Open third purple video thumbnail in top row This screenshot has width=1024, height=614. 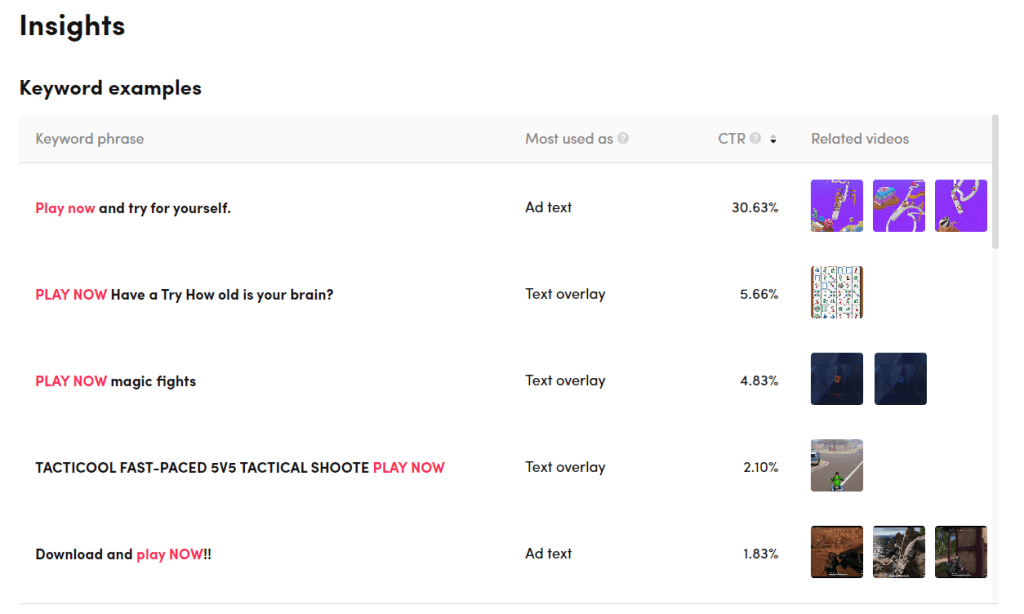pos(960,206)
